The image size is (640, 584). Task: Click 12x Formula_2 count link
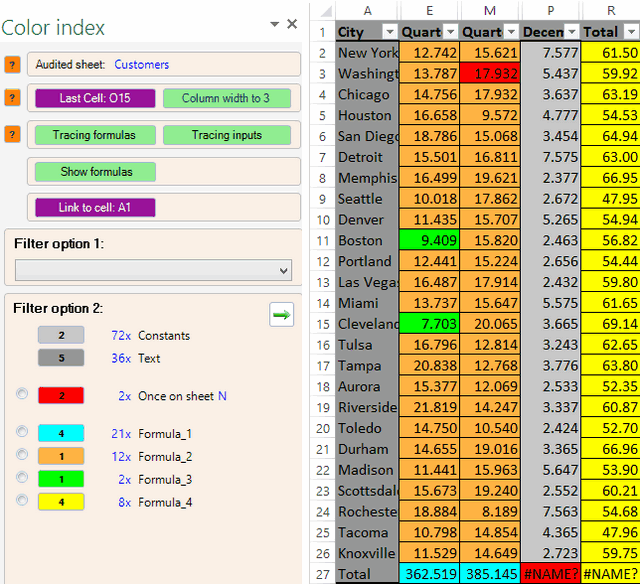[x=121, y=456]
